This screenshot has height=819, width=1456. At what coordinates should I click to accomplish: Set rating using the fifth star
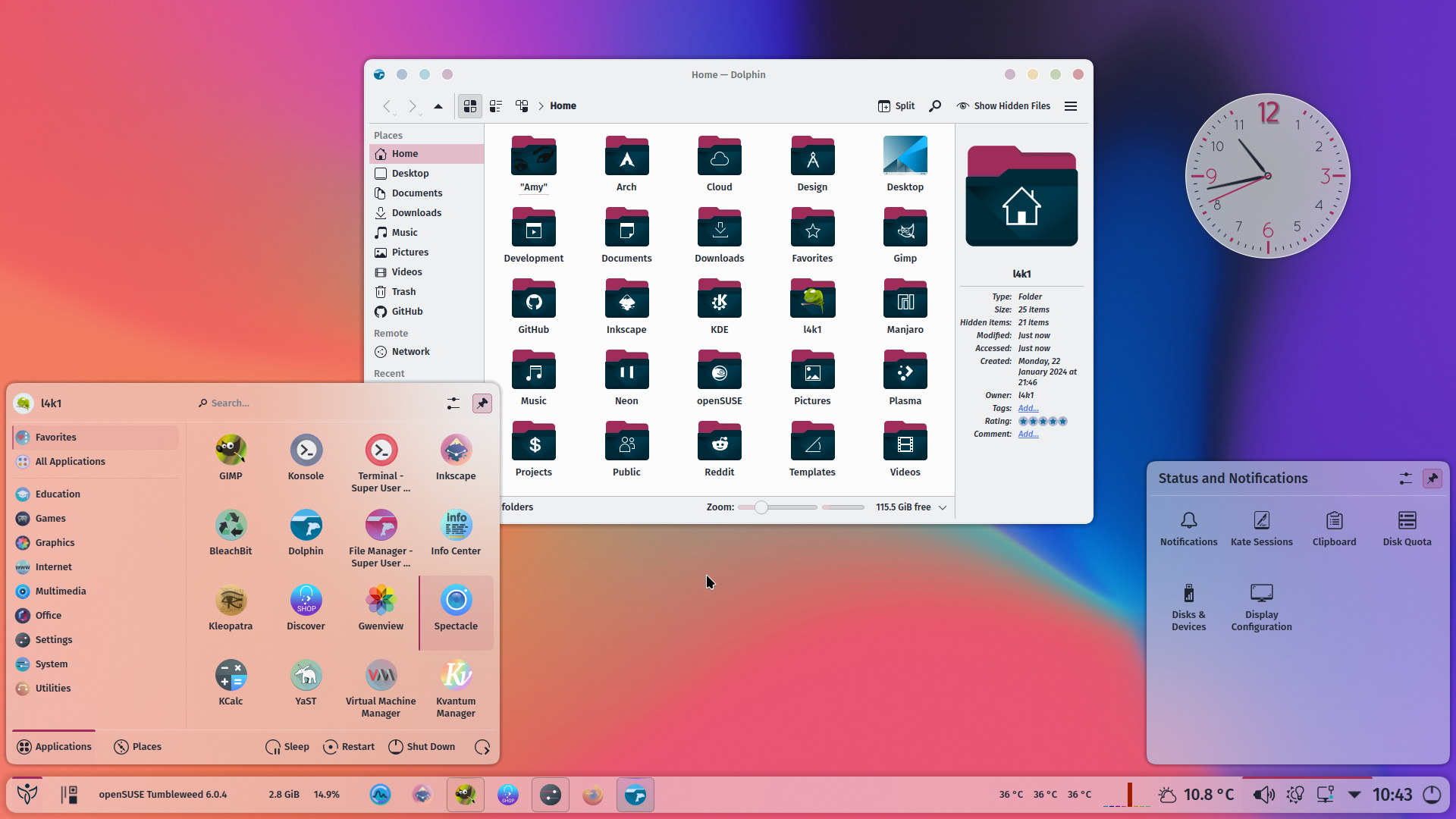[1062, 422]
